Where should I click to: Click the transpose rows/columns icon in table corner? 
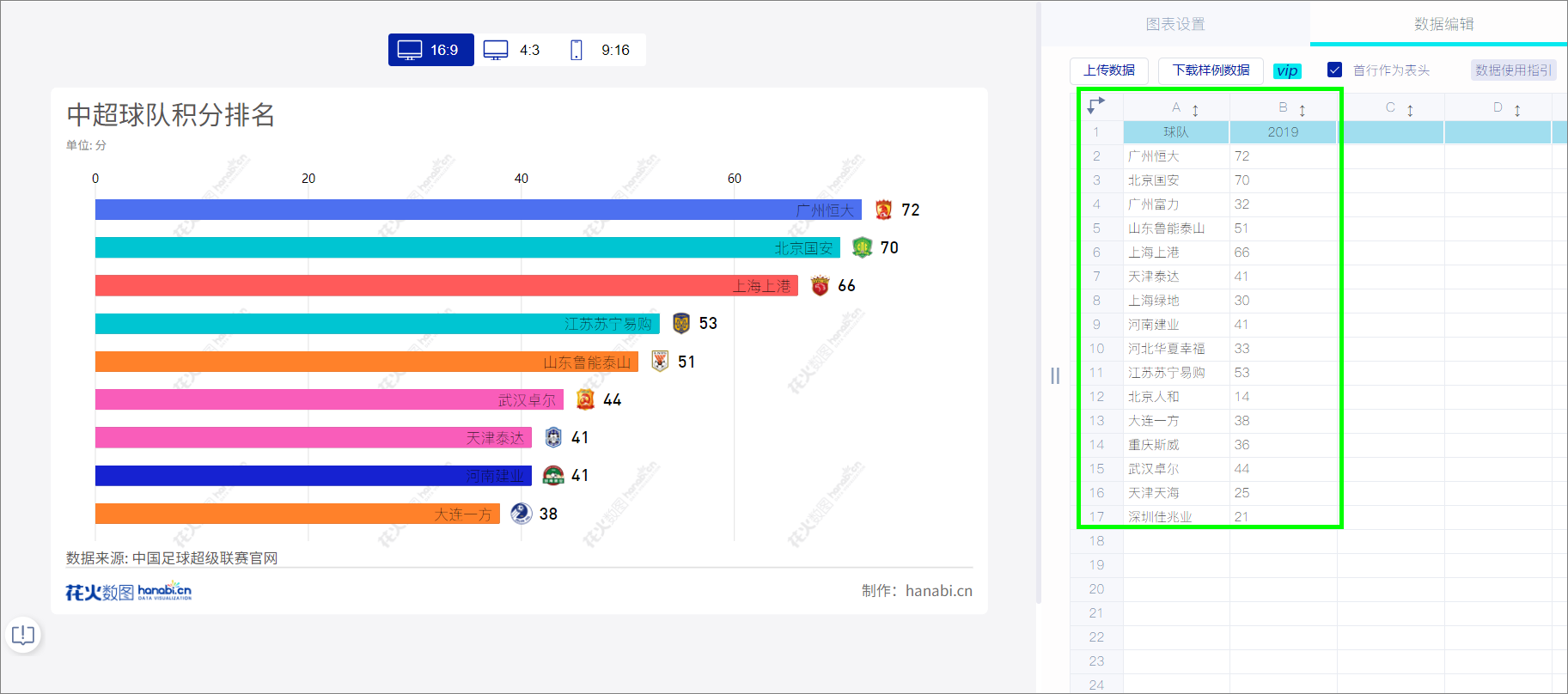click(1096, 107)
